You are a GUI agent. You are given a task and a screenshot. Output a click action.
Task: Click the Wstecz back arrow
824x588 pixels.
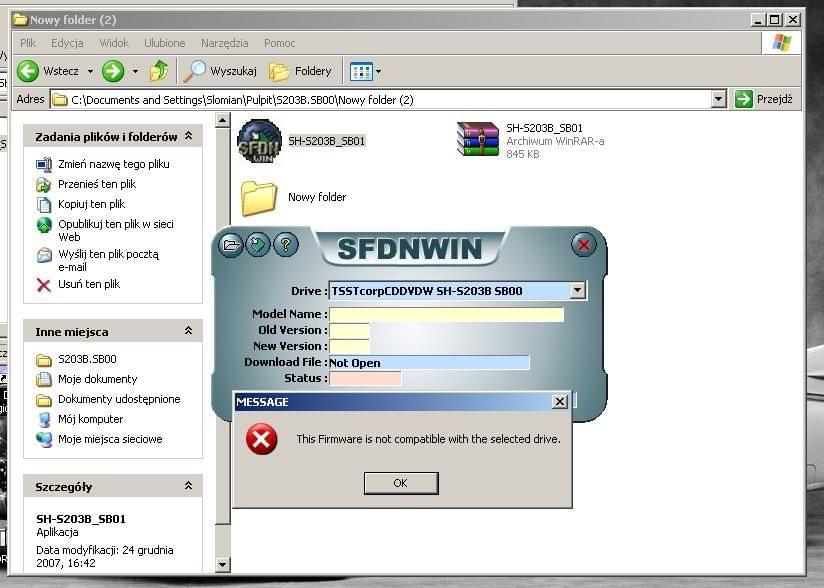[x=28, y=71]
